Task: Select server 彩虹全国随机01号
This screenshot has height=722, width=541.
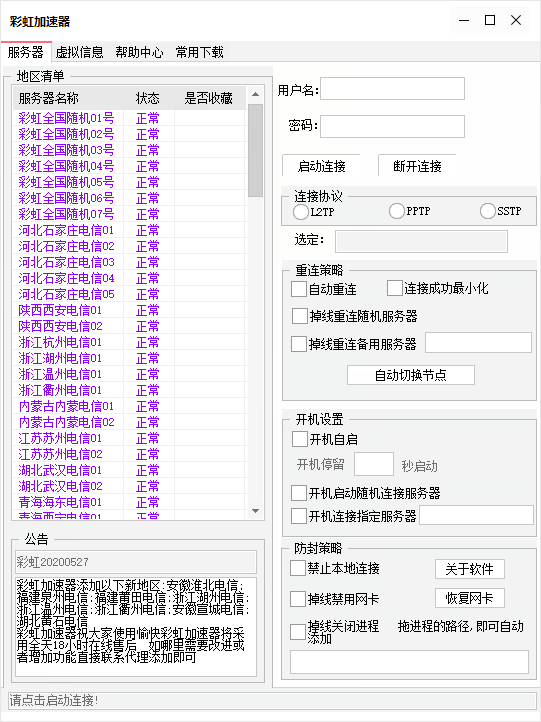Action: coord(66,118)
